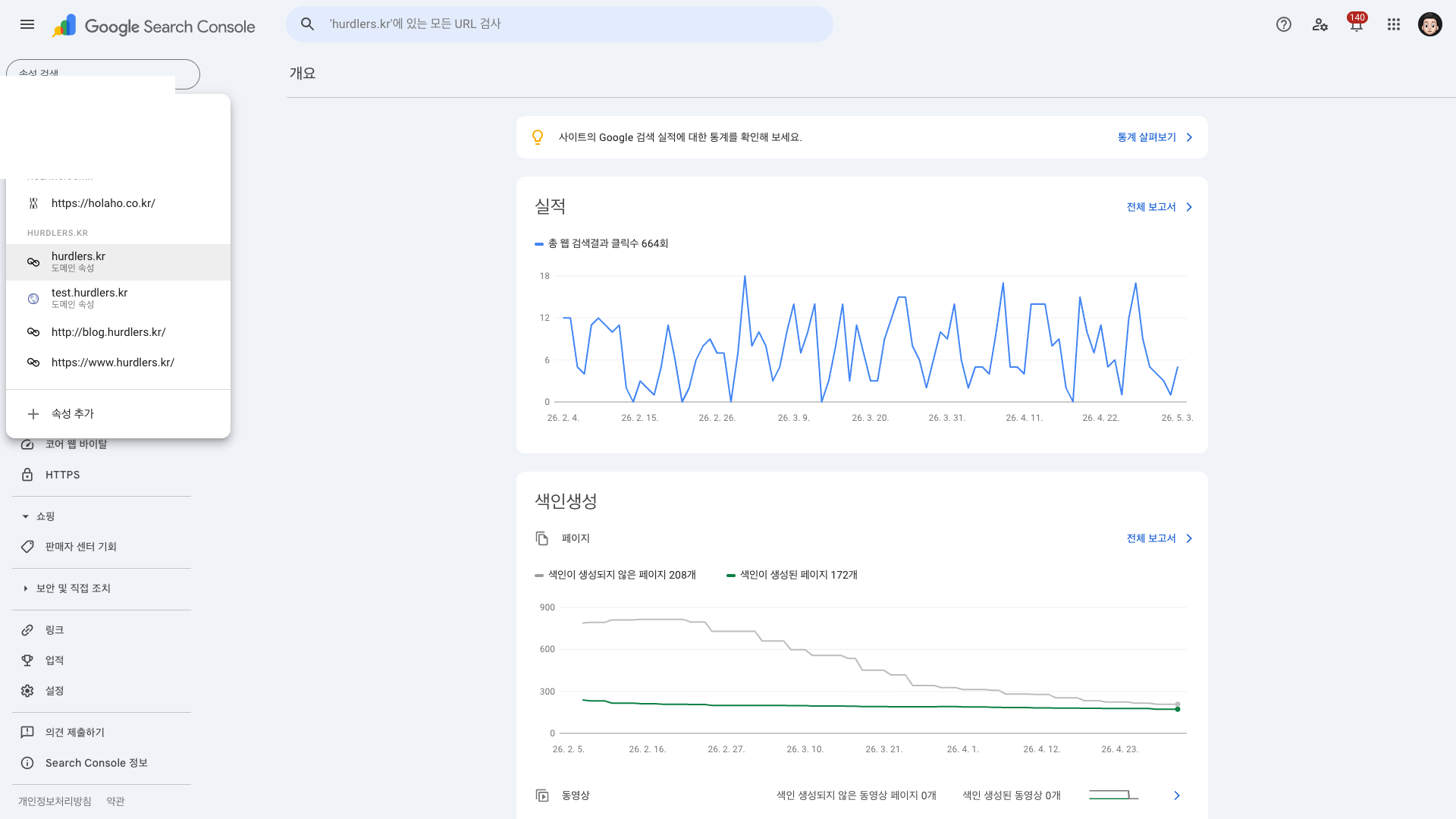Click 색인 생성되지 않은 동영상 페이지 0개
Image resolution: width=1456 pixels, height=819 pixels.
click(856, 795)
